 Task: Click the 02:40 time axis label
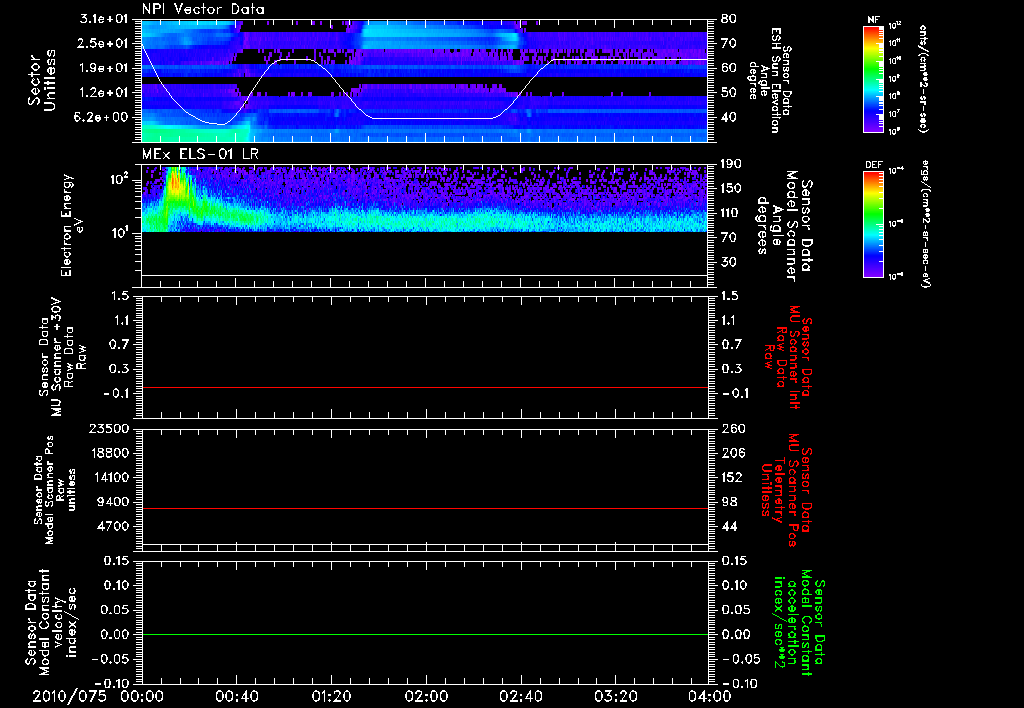[x=520, y=696]
